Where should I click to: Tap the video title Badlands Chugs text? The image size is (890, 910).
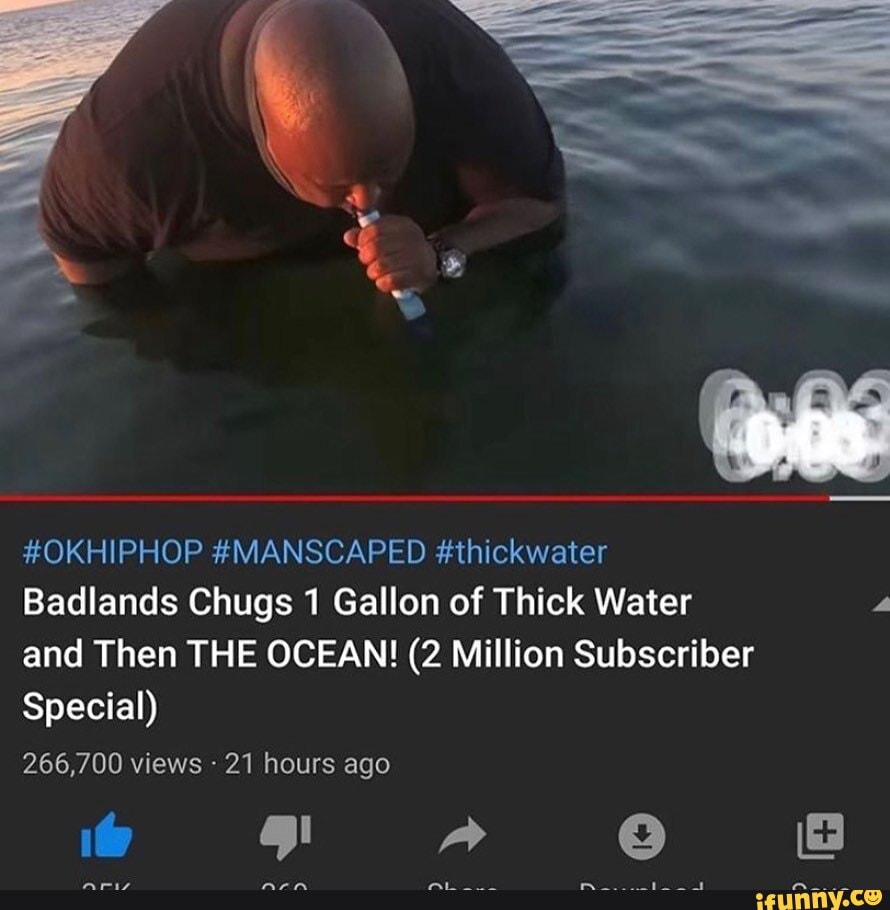[388, 653]
